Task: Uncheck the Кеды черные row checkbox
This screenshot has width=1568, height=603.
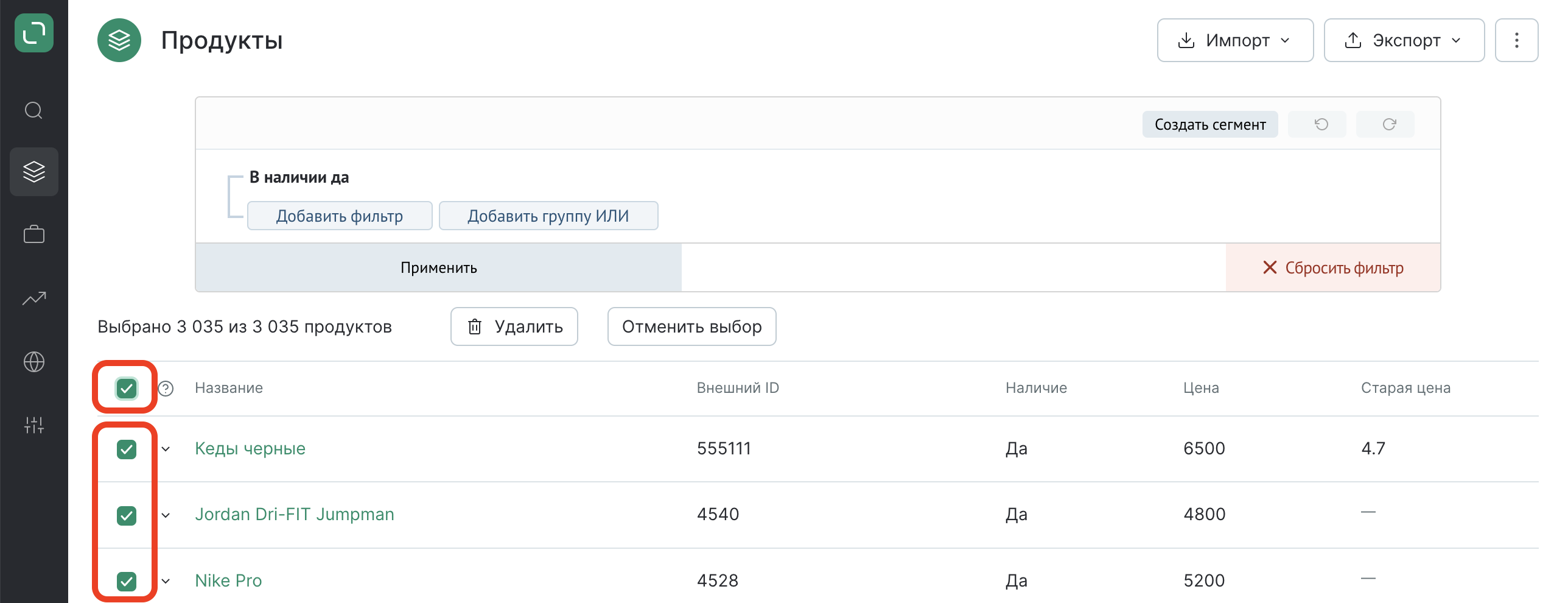Action: pyautogui.click(x=127, y=450)
